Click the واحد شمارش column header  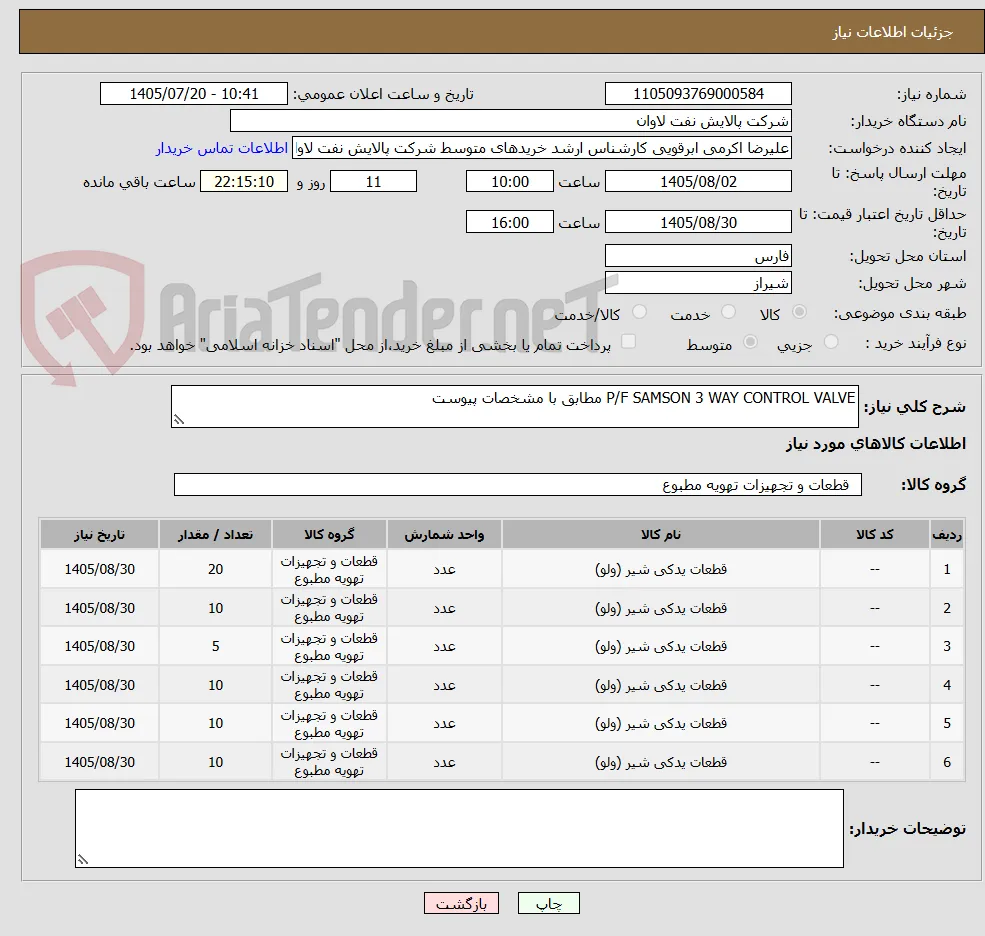pos(444,535)
